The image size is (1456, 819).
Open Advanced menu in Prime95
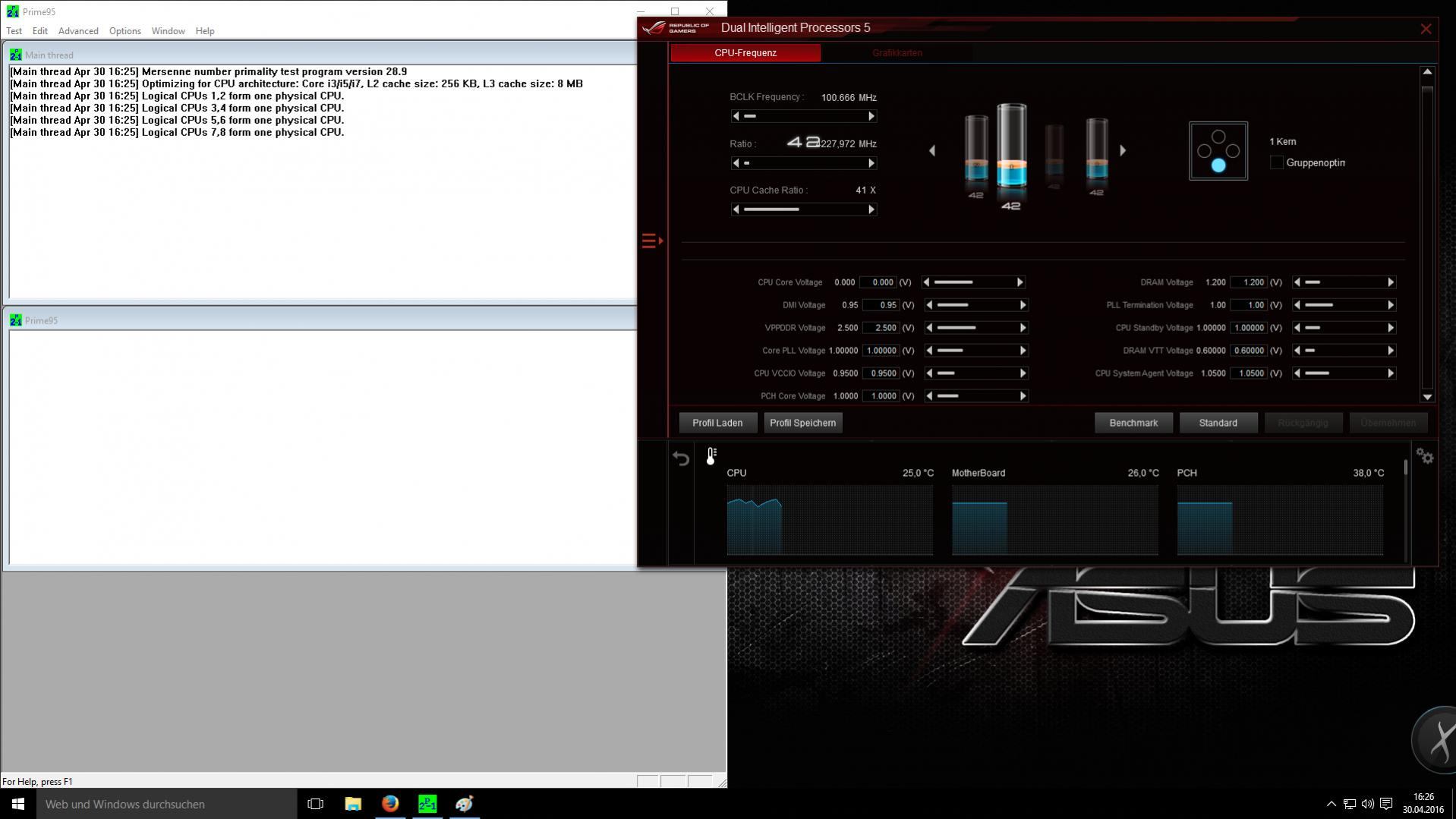click(78, 31)
